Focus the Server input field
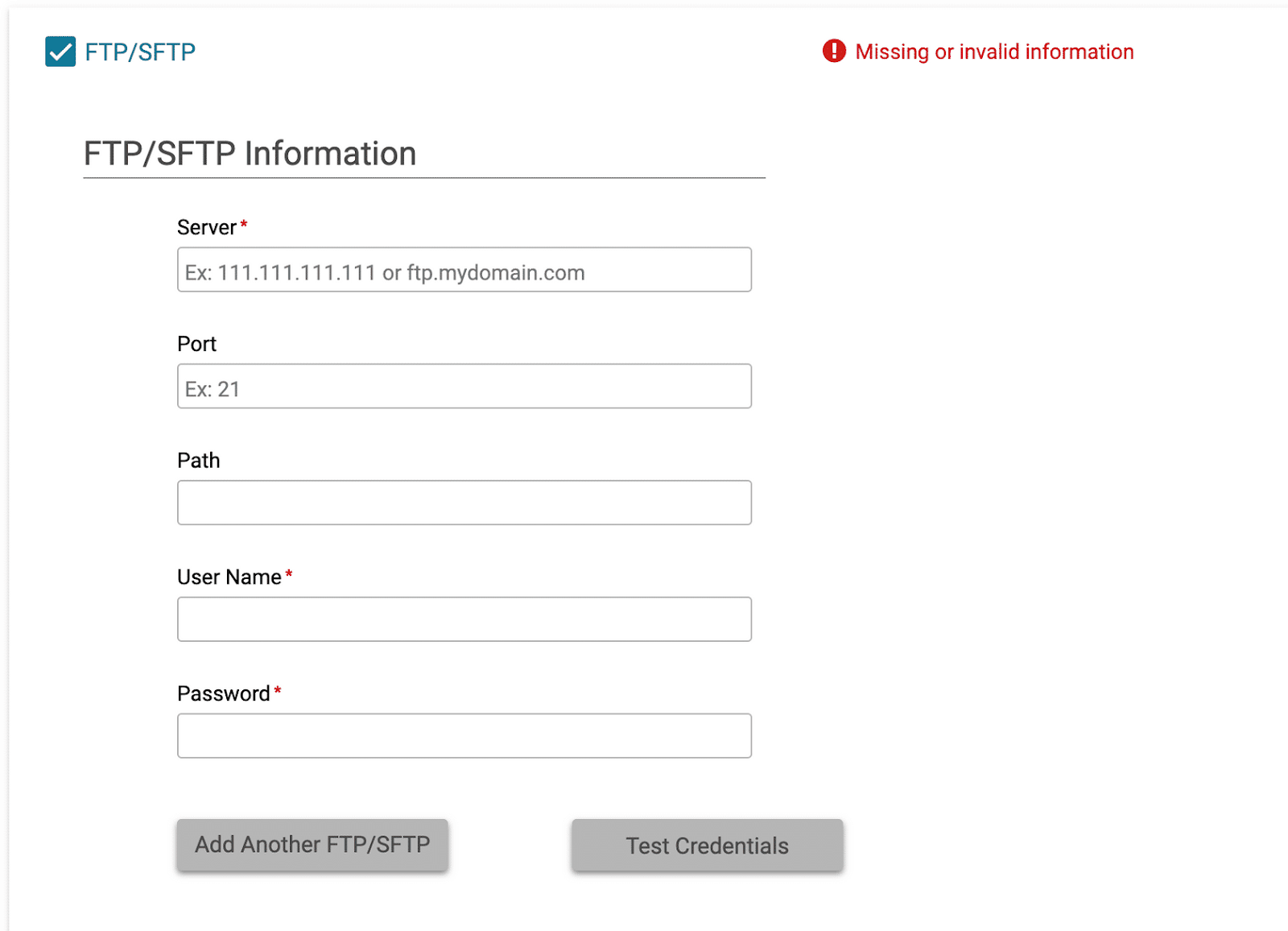 pyautogui.click(x=464, y=270)
